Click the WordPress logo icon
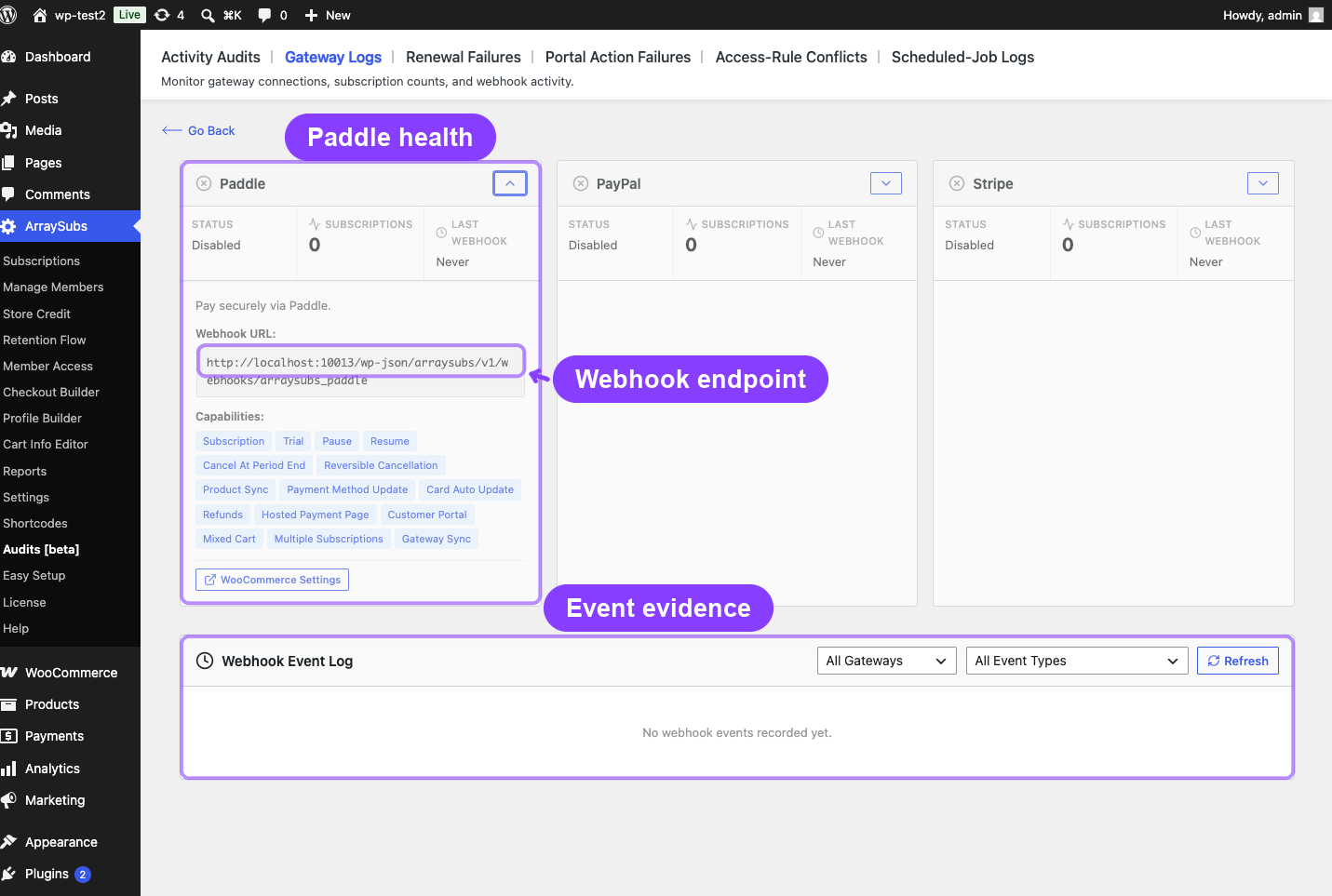 pos(9,15)
